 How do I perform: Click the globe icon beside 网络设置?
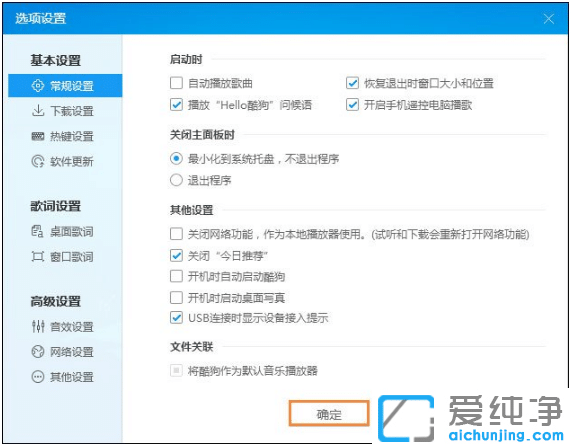pyautogui.click(x=38, y=352)
